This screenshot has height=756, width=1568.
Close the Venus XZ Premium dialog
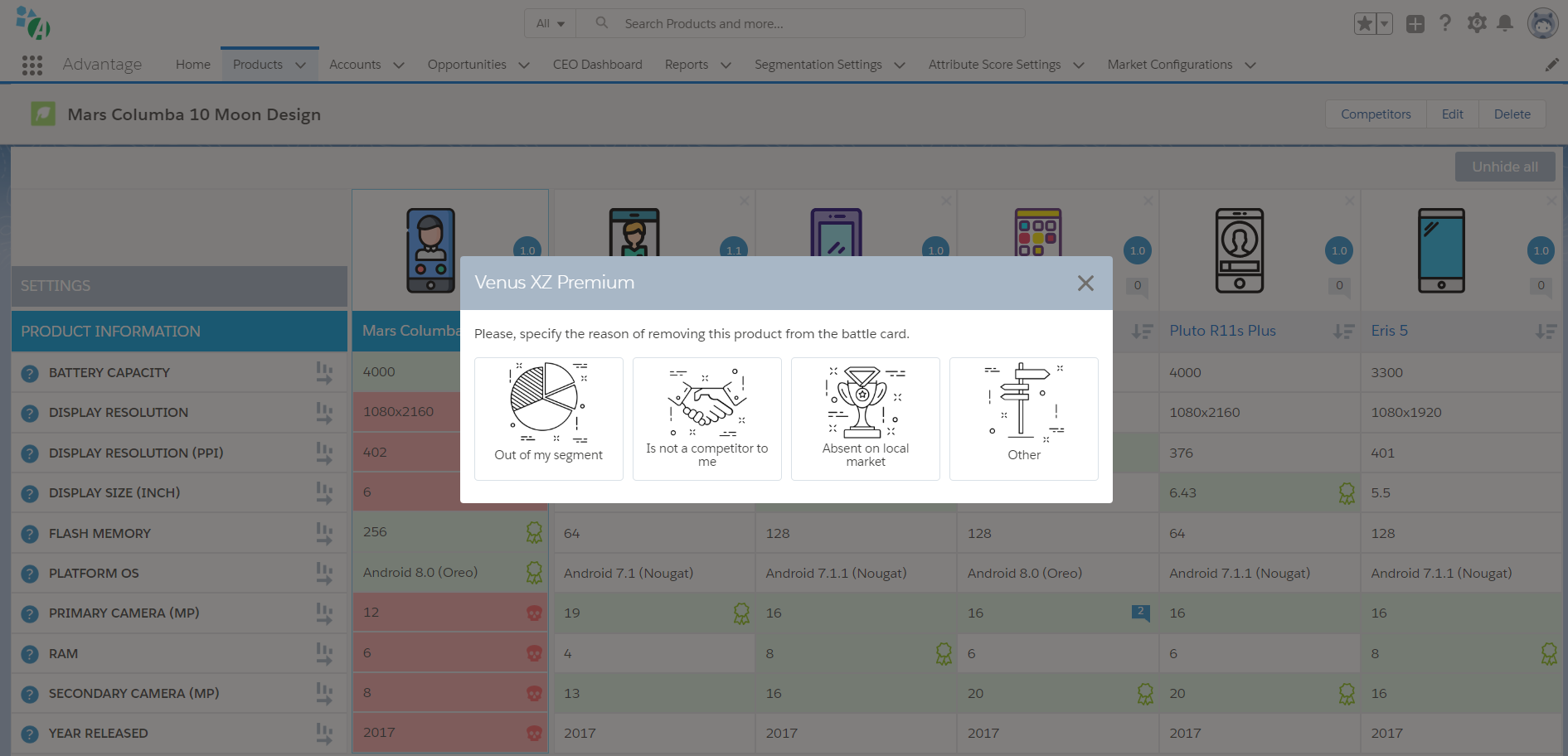(1085, 283)
